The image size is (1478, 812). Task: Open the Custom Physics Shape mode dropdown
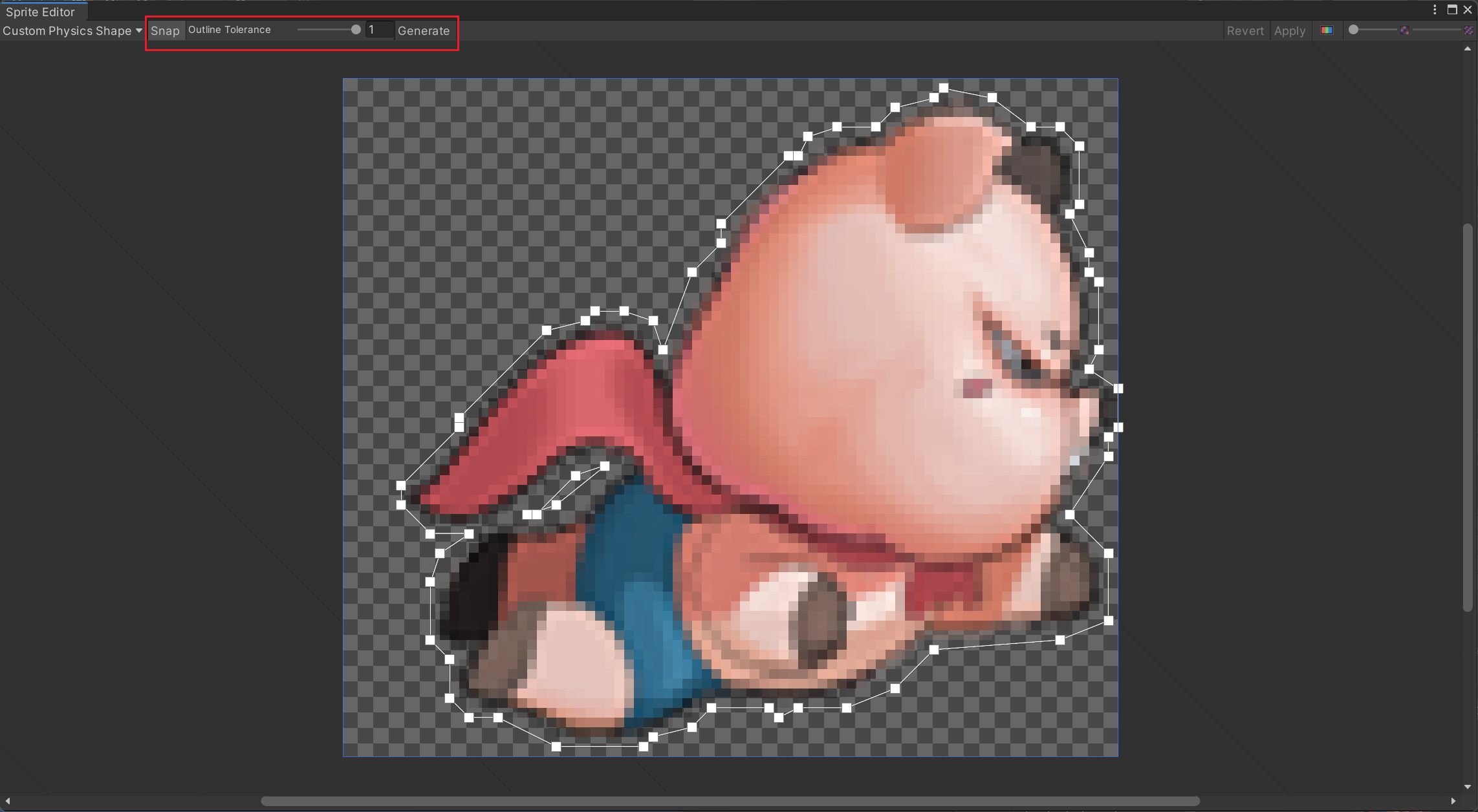click(72, 30)
